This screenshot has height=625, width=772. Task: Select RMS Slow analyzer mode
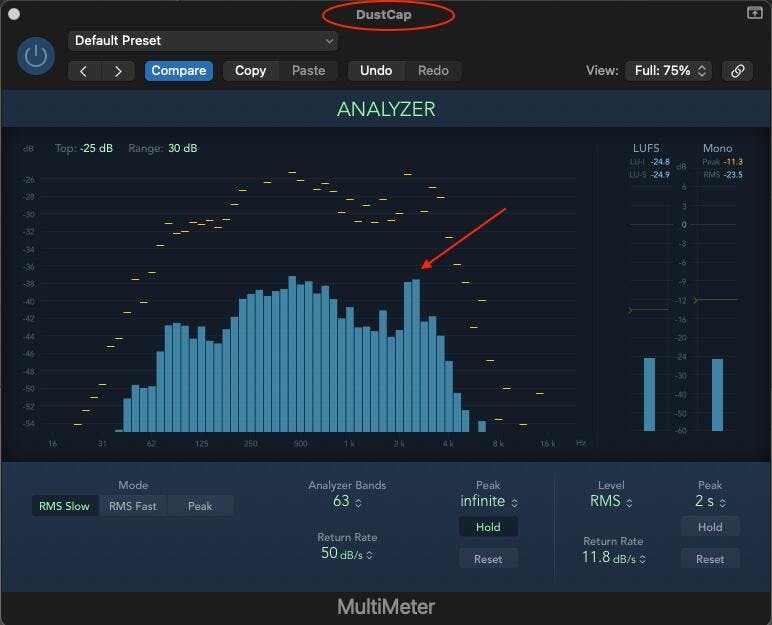[x=64, y=506]
